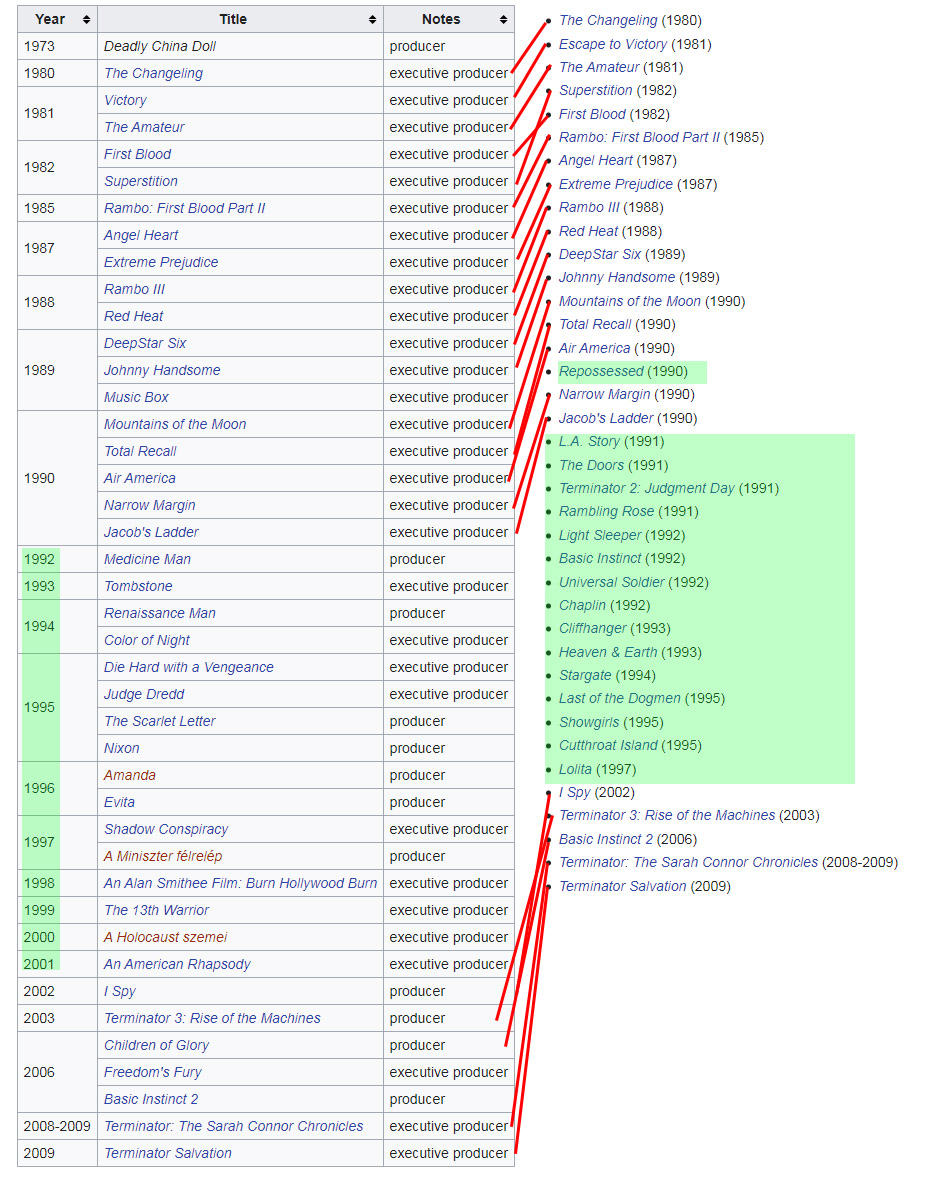Open Tombstone link
The width and height of the screenshot is (934, 1183).
[x=138, y=586]
